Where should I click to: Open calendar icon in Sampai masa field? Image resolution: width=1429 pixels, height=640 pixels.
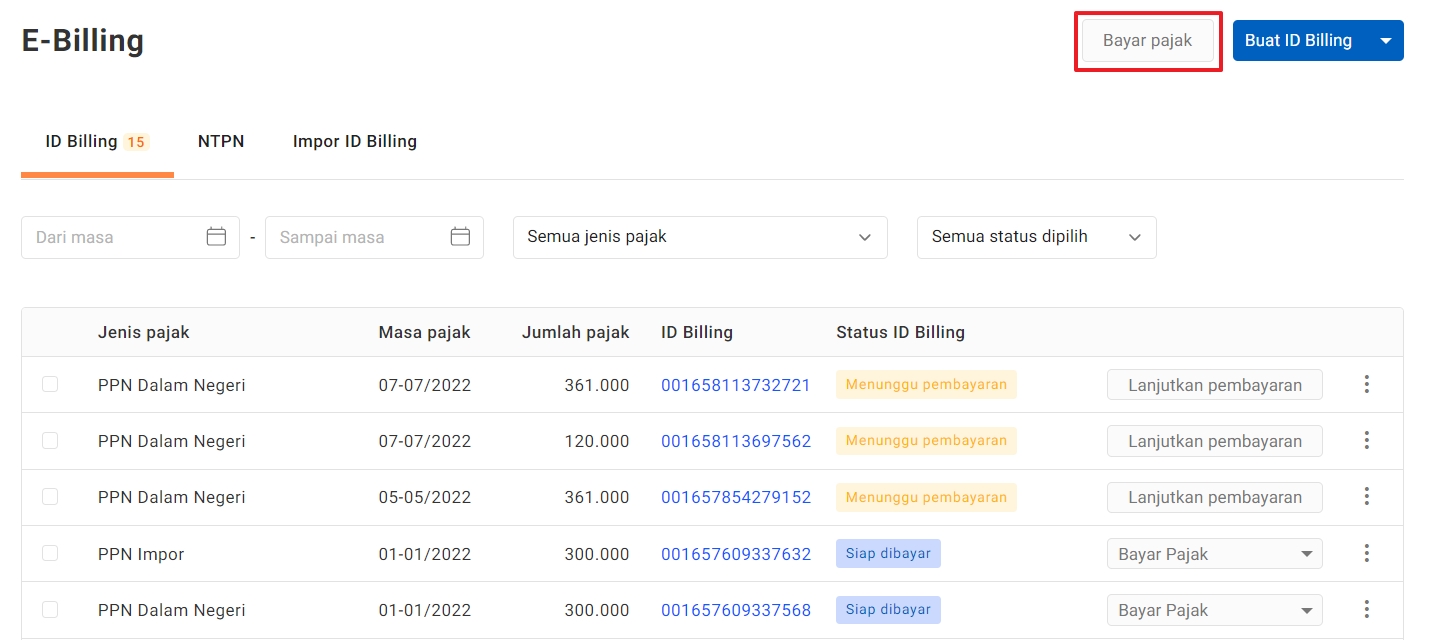tap(460, 237)
